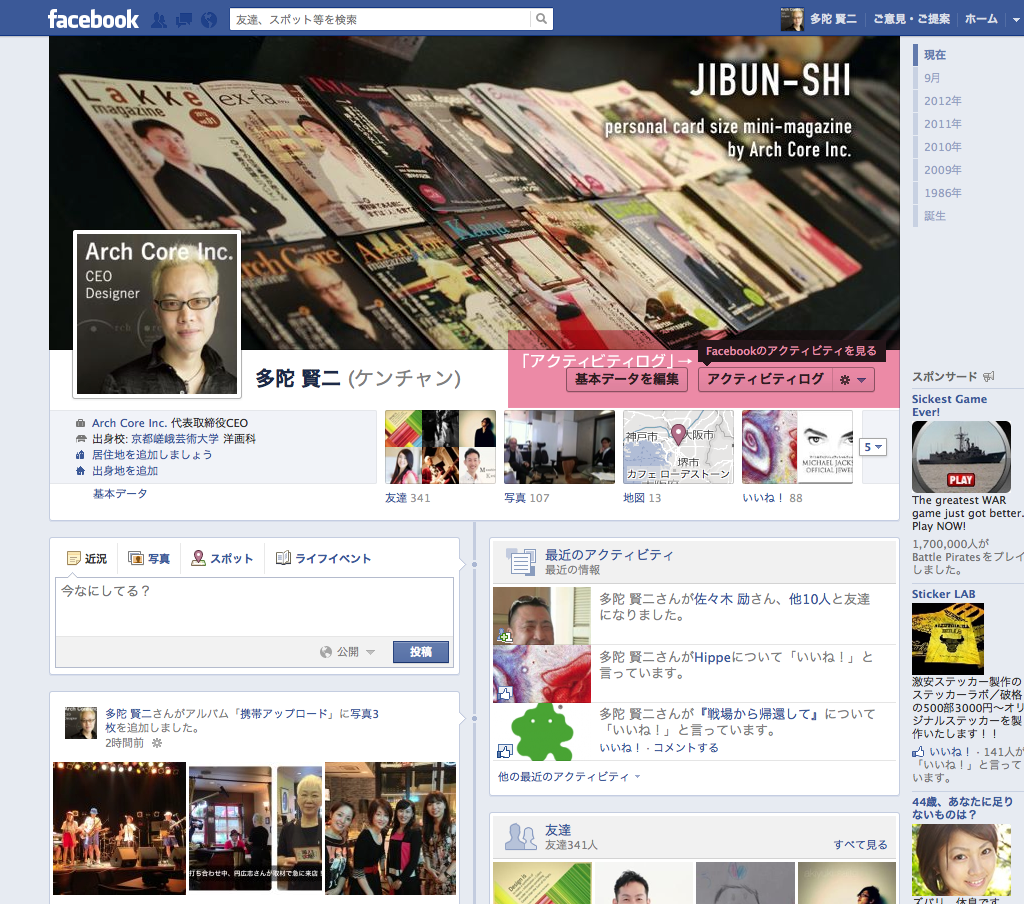The image size is (1024, 904).
Task: Open the friend requests icon in top bar
Action: tap(159, 20)
